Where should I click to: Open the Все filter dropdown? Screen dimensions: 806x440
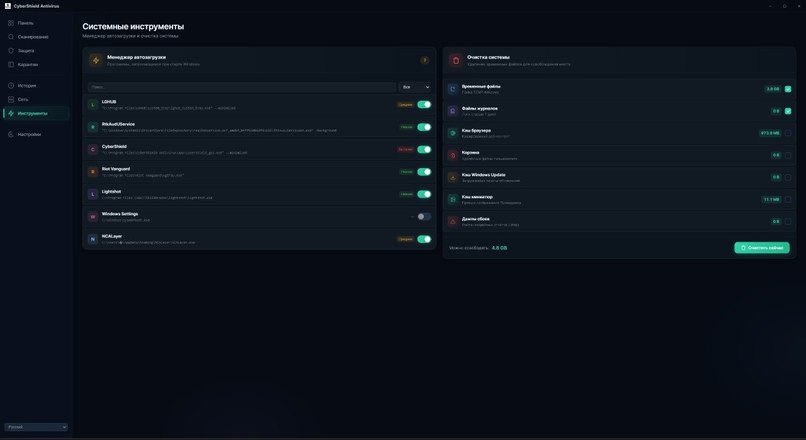(x=415, y=87)
